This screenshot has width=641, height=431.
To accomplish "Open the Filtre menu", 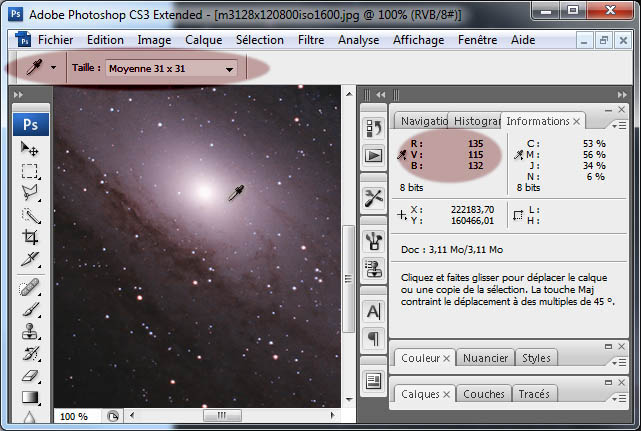I will tap(311, 40).
